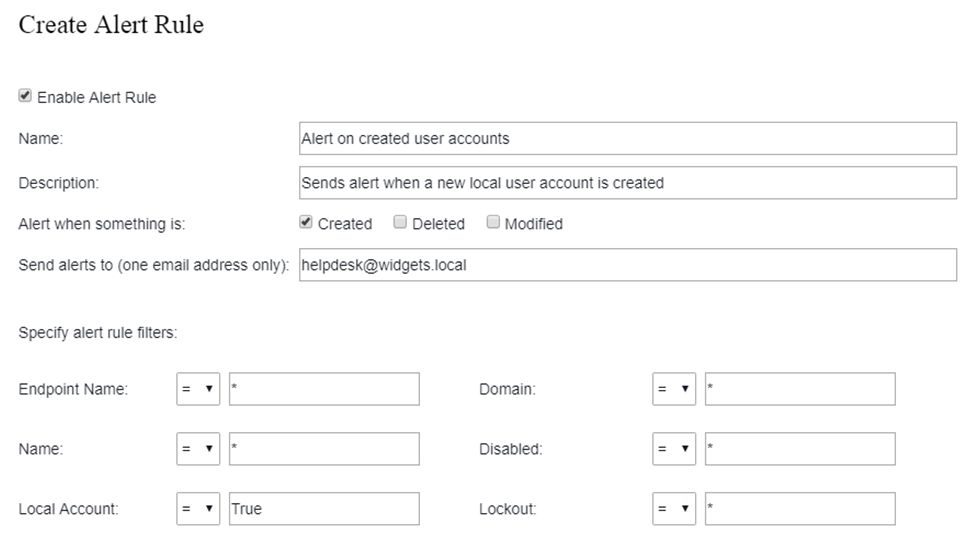
Task: Focus the Description text field
Action: click(x=627, y=183)
